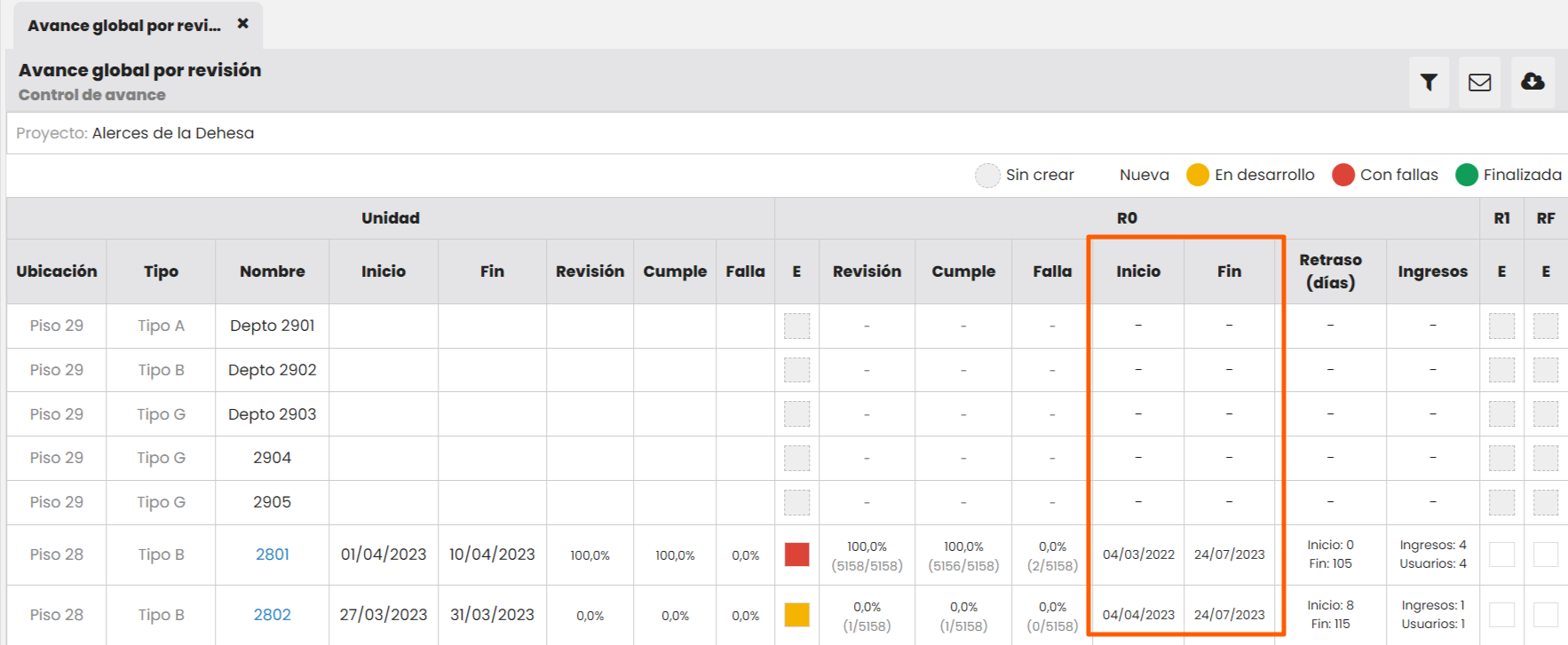This screenshot has width=1568, height=645.
Task: Open unit 2801 link
Action: coord(272,555)
